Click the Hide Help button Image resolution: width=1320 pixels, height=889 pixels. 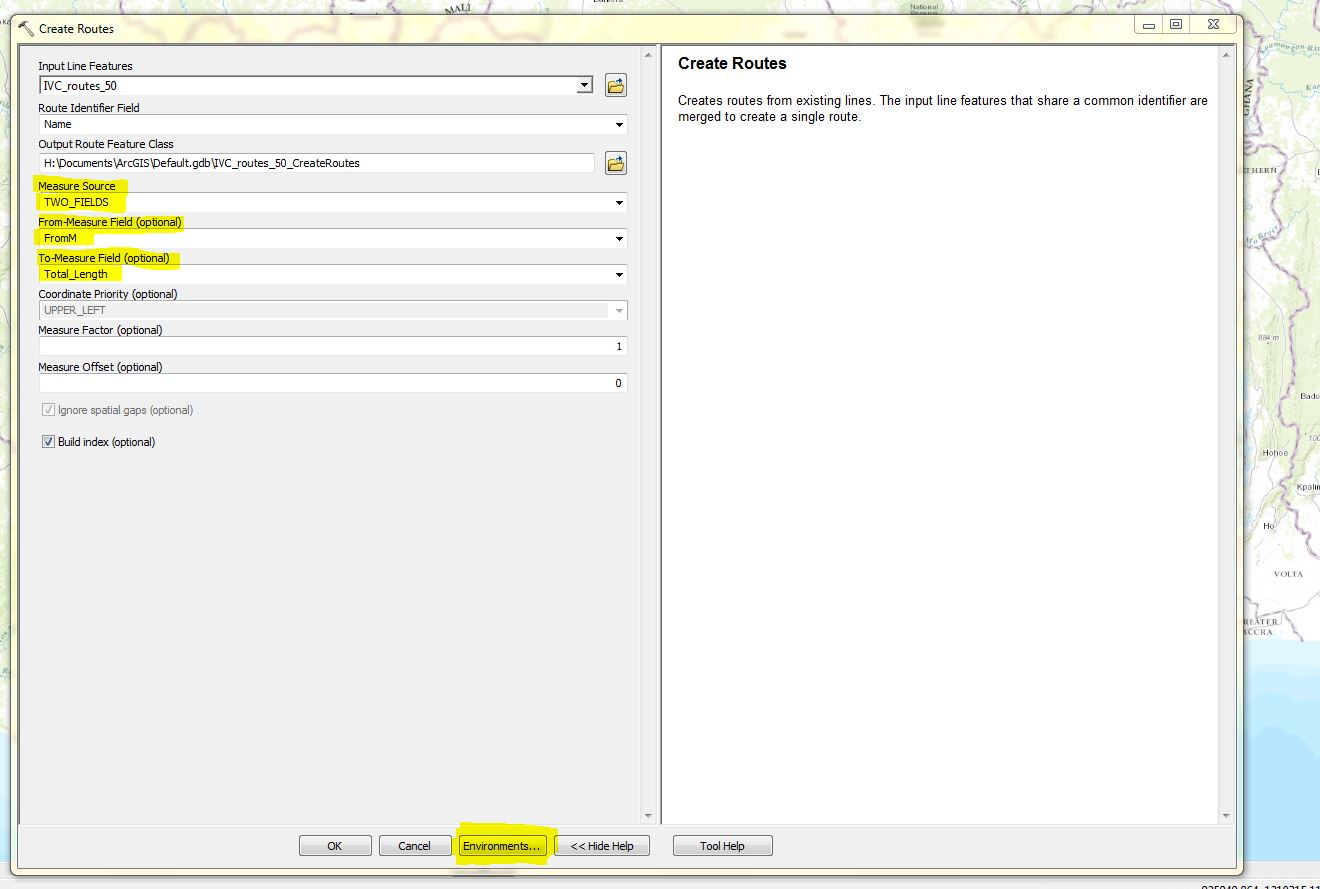tap(602, 846)
